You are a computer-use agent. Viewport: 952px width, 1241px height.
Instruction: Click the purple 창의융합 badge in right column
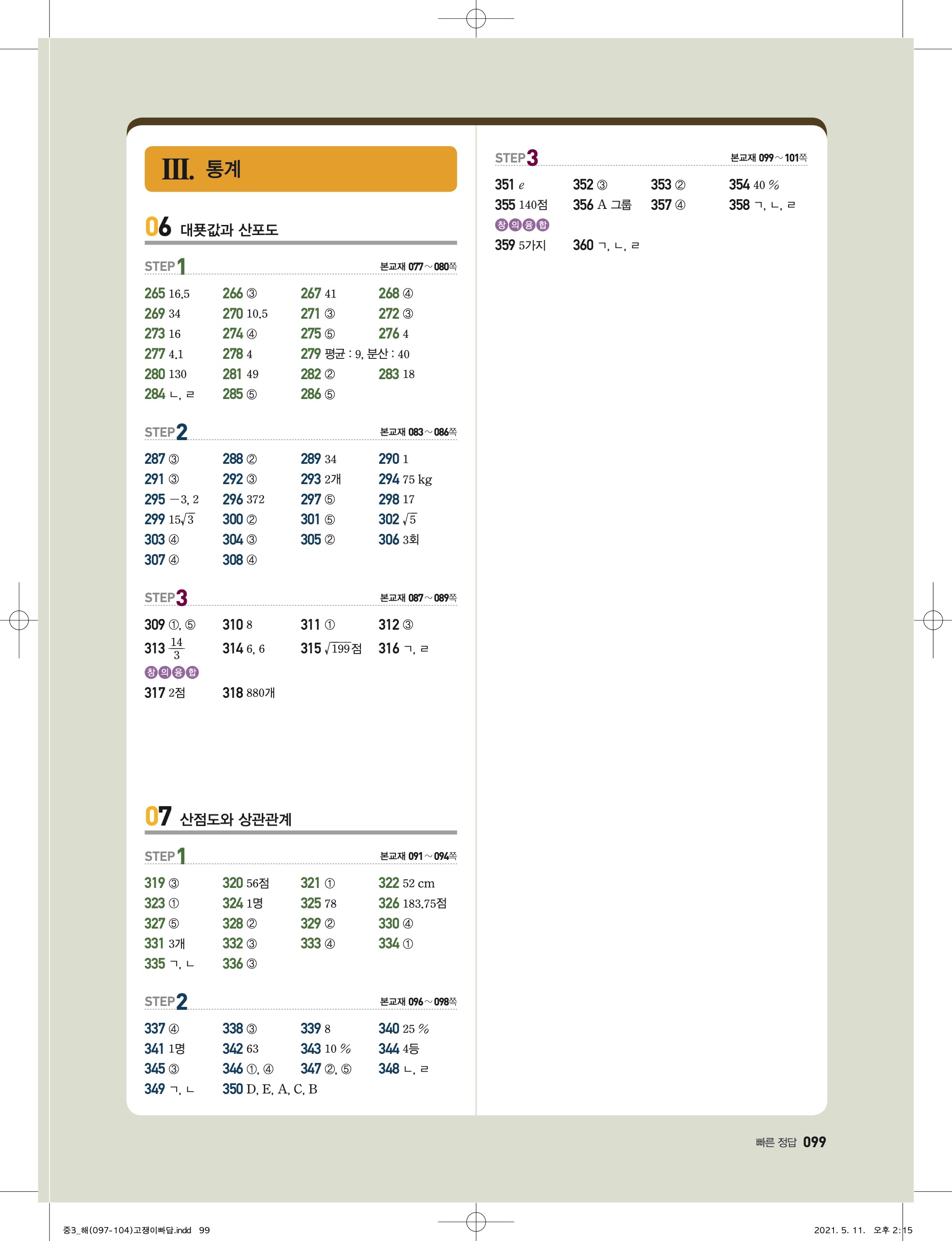pos(522,225)
